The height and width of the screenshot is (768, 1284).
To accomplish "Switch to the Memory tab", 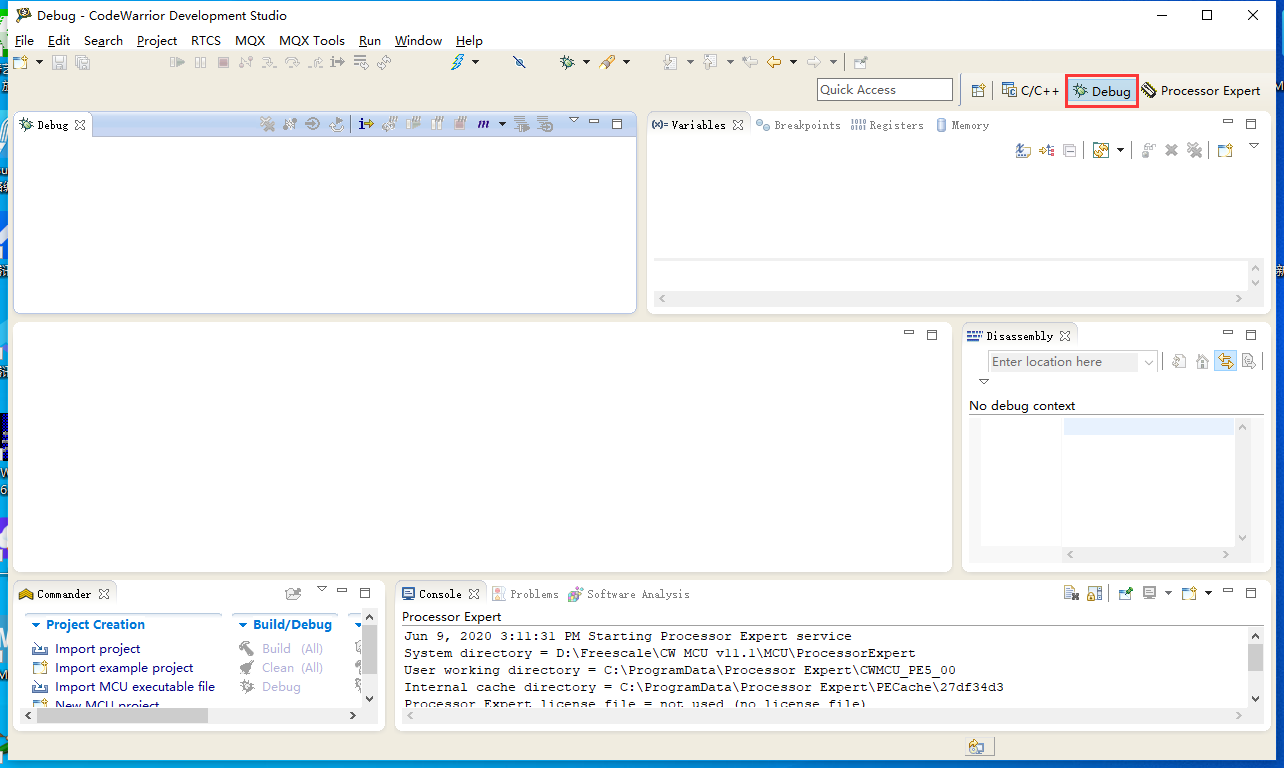I will (962, 125).
